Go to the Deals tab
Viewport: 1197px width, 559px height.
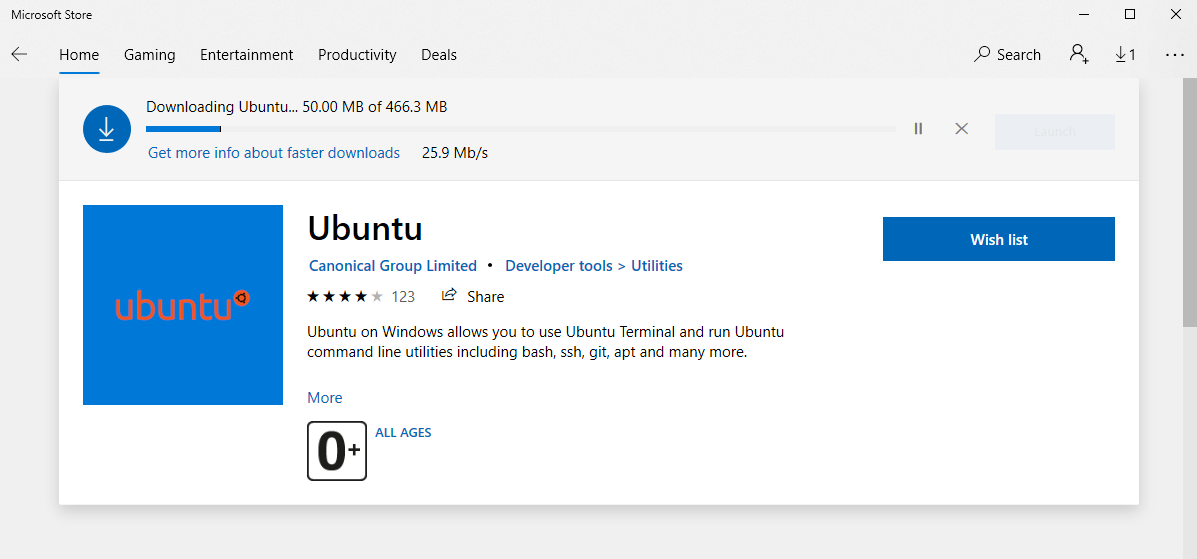[x=438, y=55]
